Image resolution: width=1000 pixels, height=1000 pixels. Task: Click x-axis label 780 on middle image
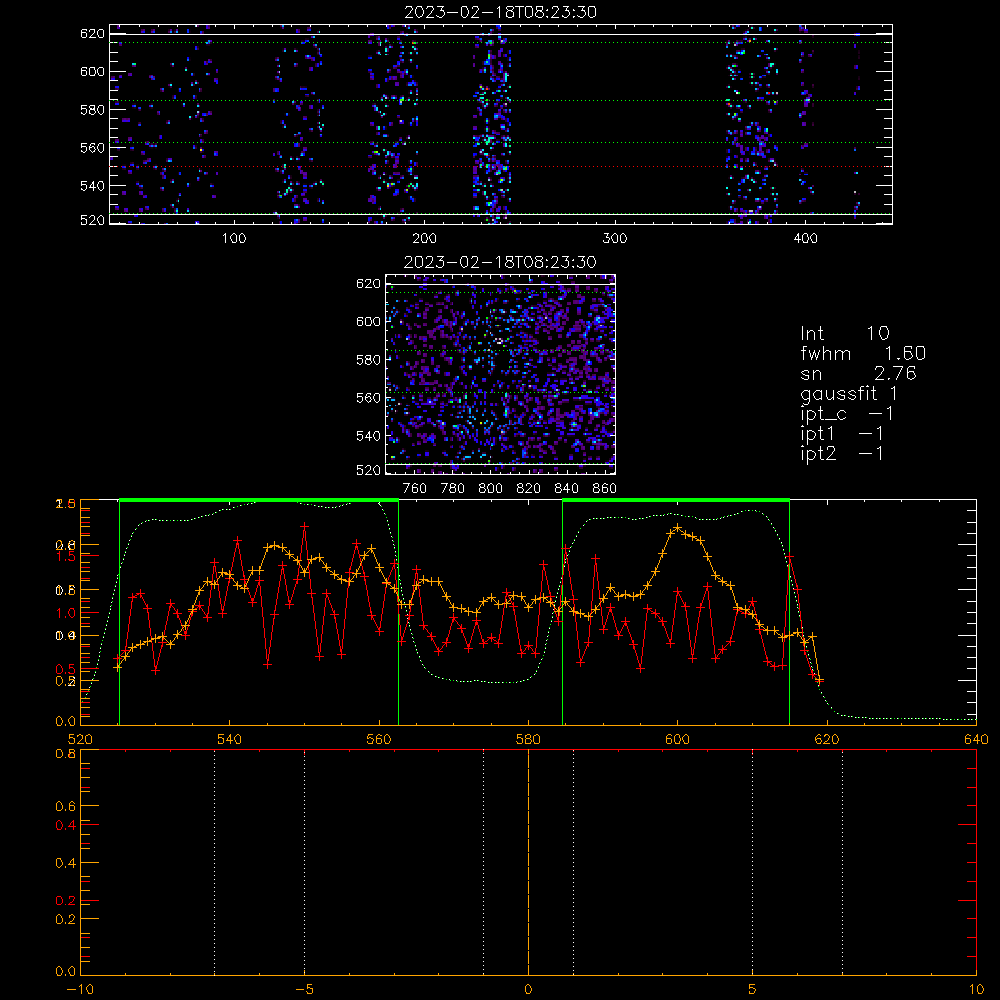coord(453,488)
